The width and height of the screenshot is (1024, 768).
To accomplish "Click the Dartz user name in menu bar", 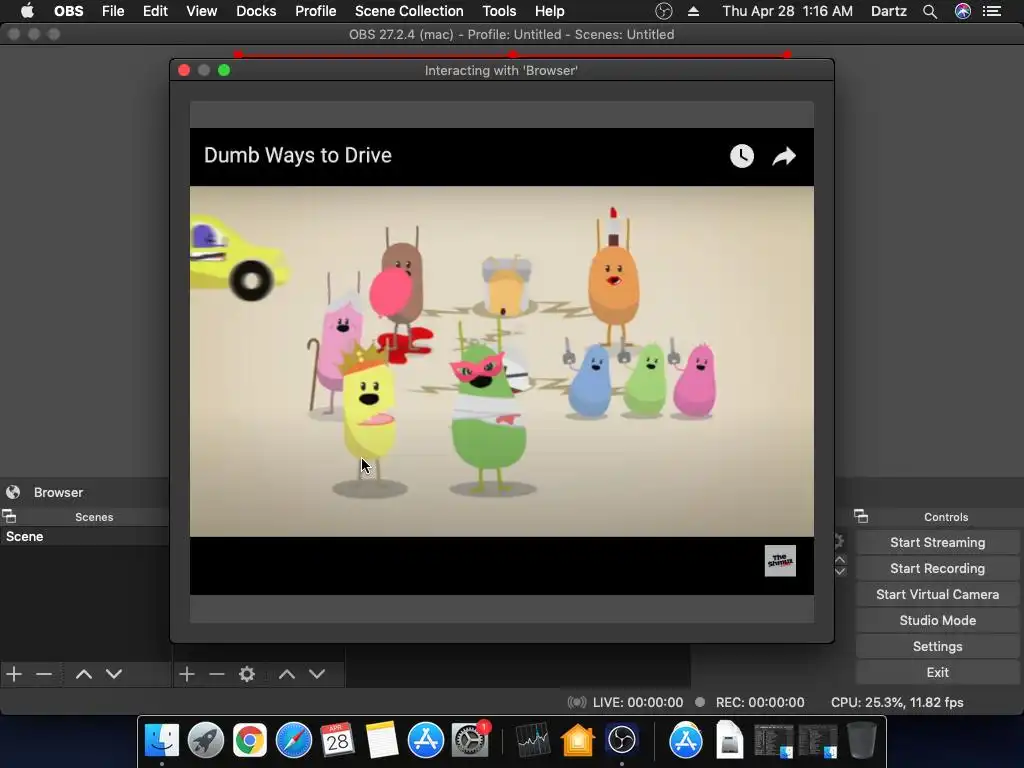I will click(x=889, y=11).
